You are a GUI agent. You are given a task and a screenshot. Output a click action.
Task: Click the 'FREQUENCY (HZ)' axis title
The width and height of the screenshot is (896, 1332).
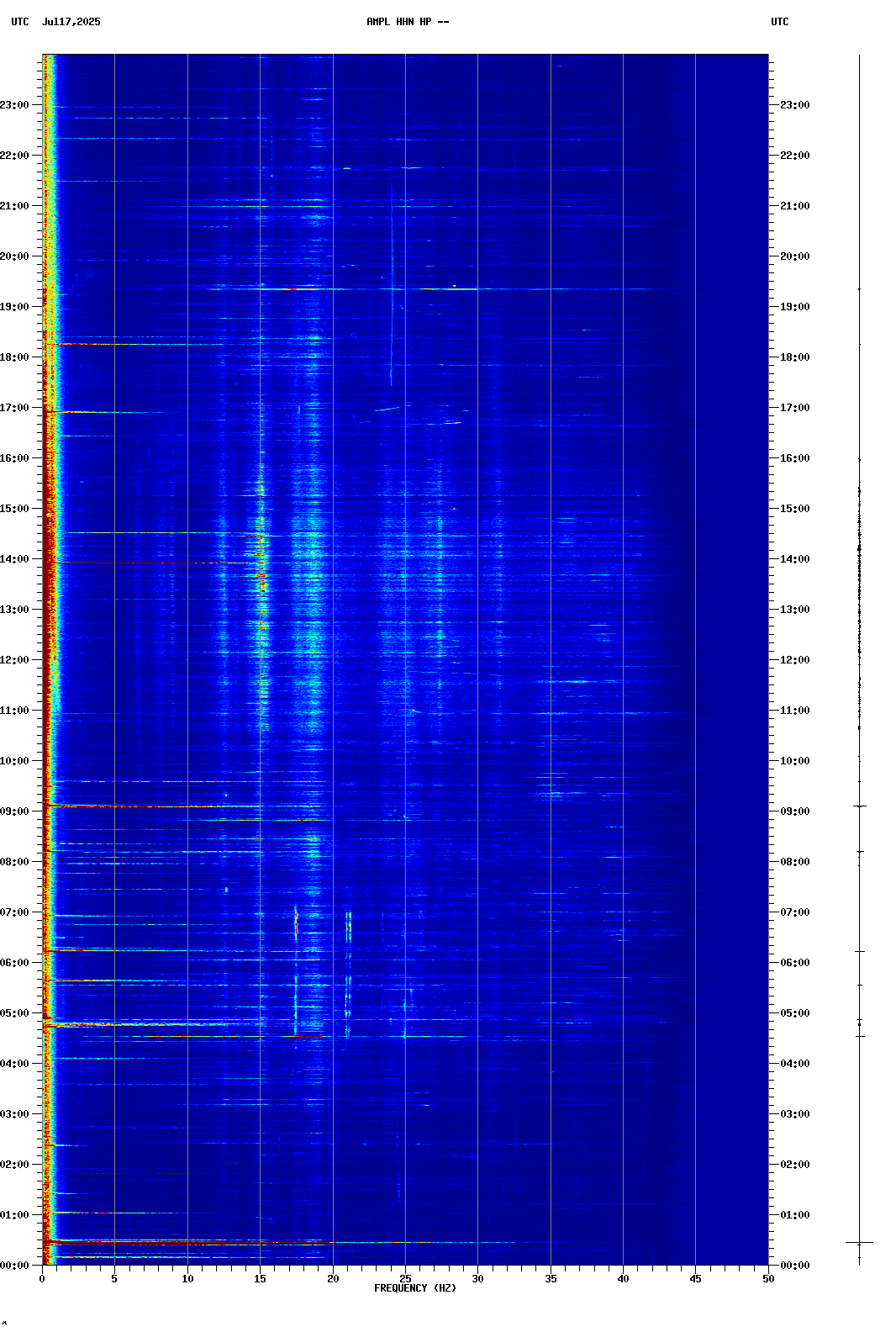pos(415,1288)
